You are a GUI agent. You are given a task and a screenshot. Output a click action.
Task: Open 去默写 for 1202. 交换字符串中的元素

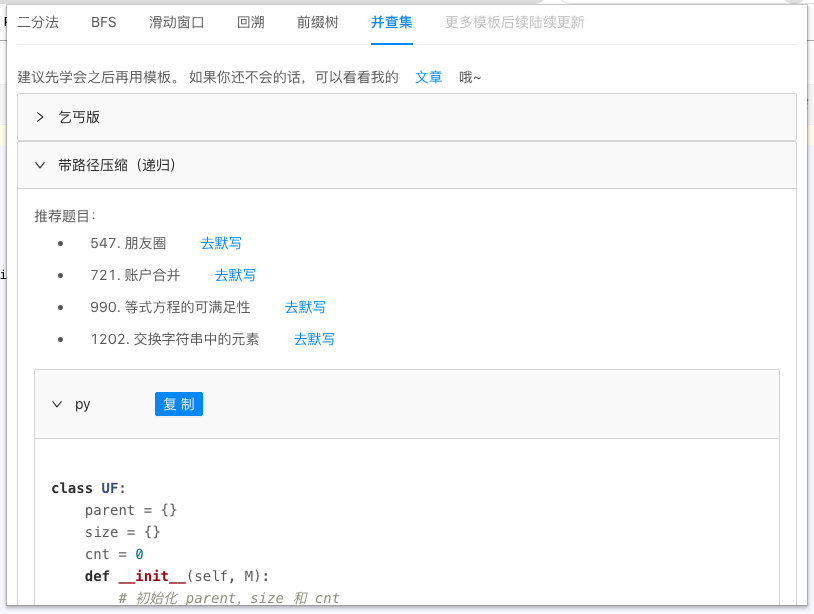click(x=314, y=339)
